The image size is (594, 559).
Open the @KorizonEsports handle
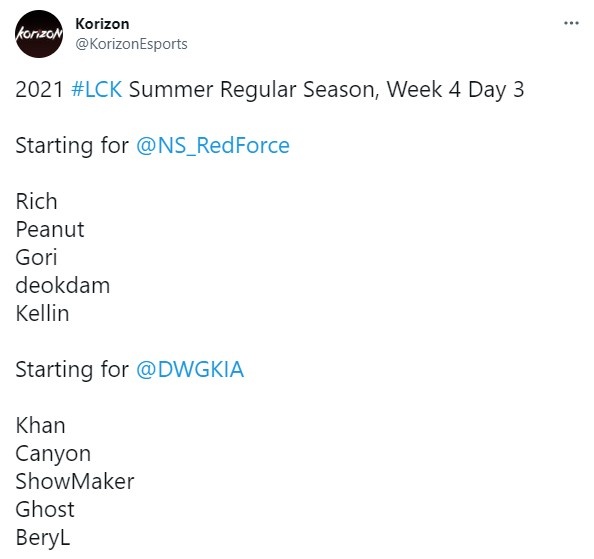[x=131, y=44]
